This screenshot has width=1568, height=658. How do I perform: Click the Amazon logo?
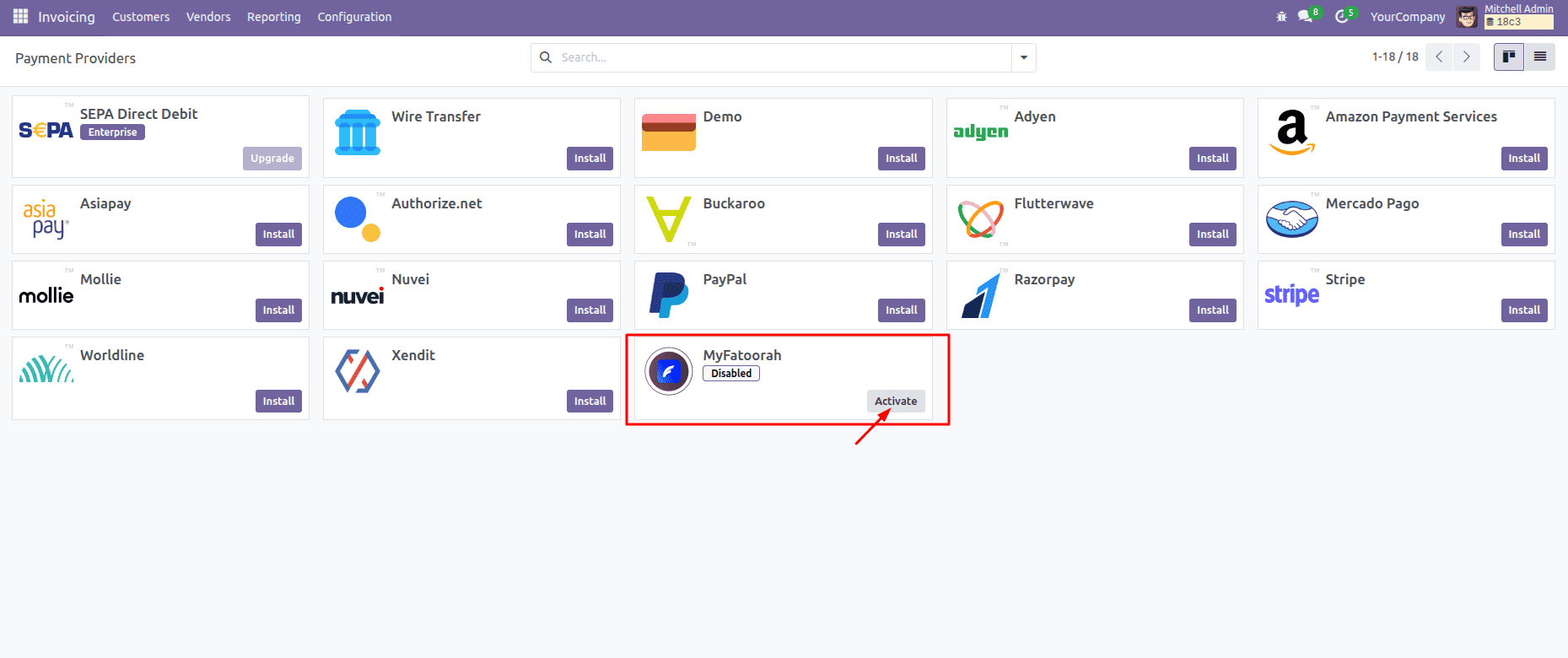pos(1292,132)
